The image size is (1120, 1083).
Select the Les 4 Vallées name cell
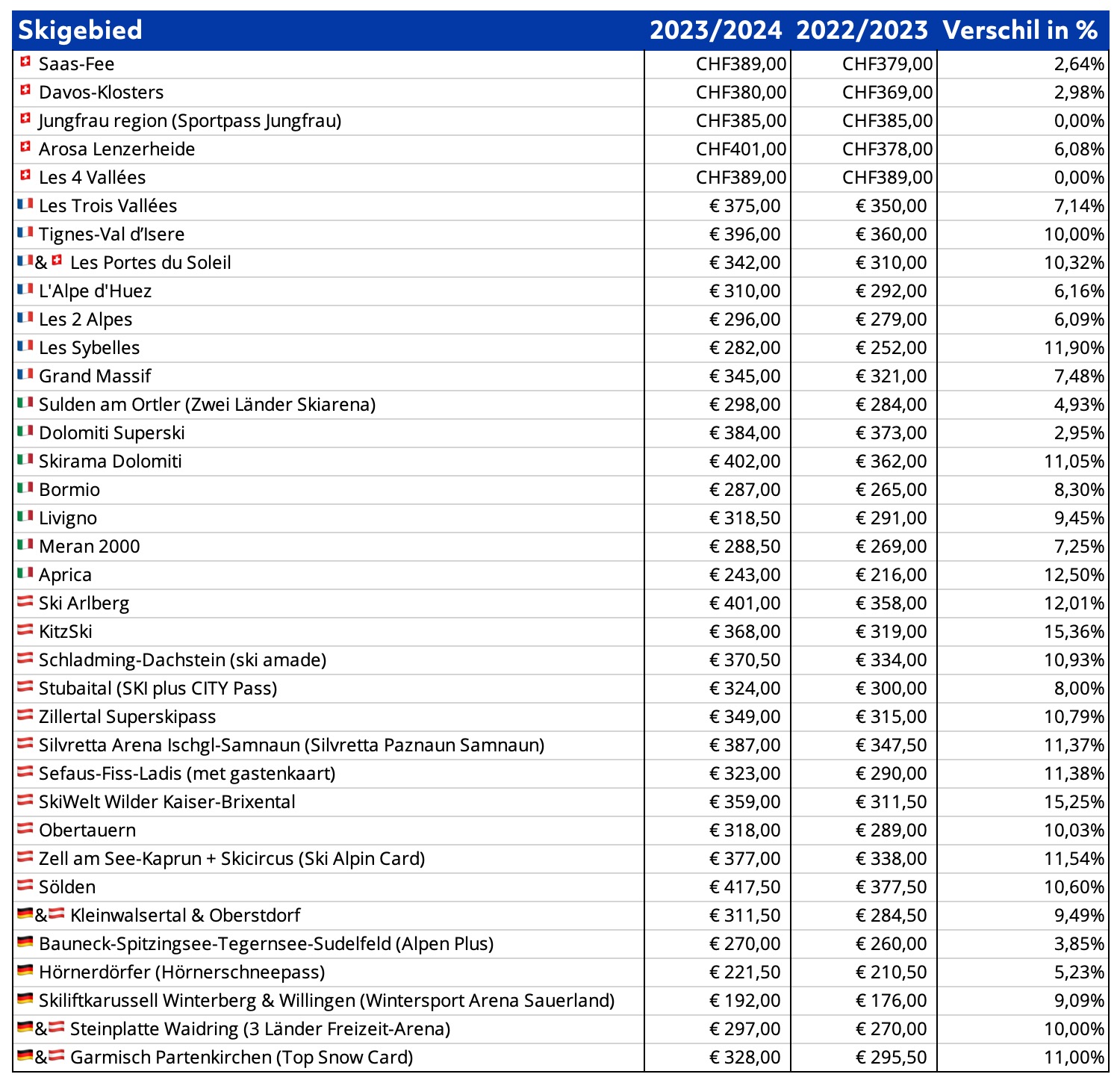[329, 178]
